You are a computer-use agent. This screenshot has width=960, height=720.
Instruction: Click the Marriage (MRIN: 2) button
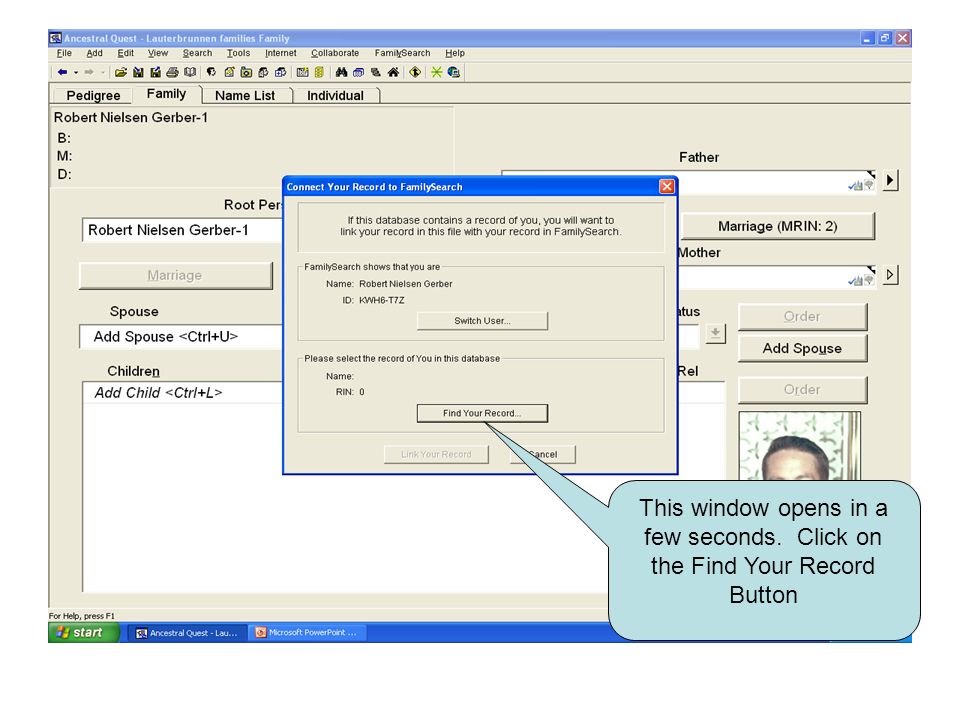[778, 227]
